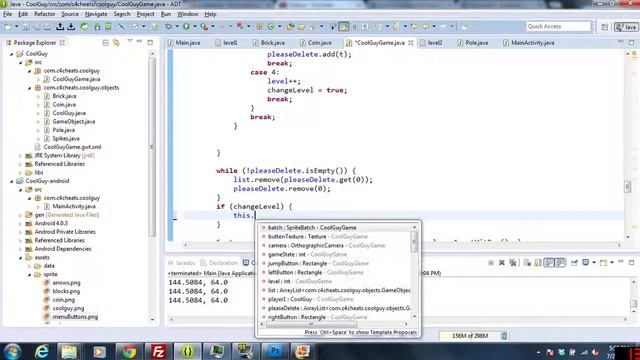Image resolution: width=640 pixels, height=360 pixels.
Task: Click the Open Type toolbar icon
Action: click(x=291, y=27)
